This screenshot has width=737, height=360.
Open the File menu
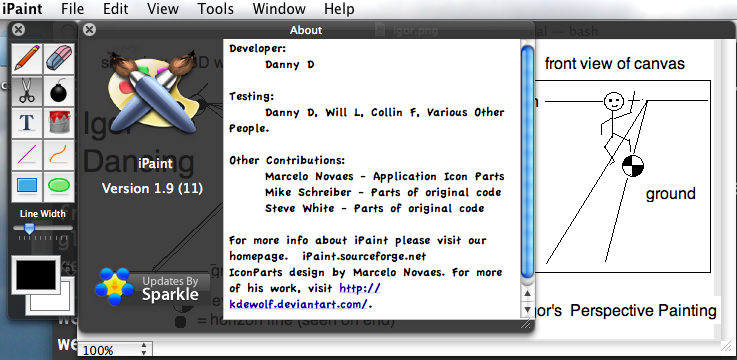tap(72, 8)
